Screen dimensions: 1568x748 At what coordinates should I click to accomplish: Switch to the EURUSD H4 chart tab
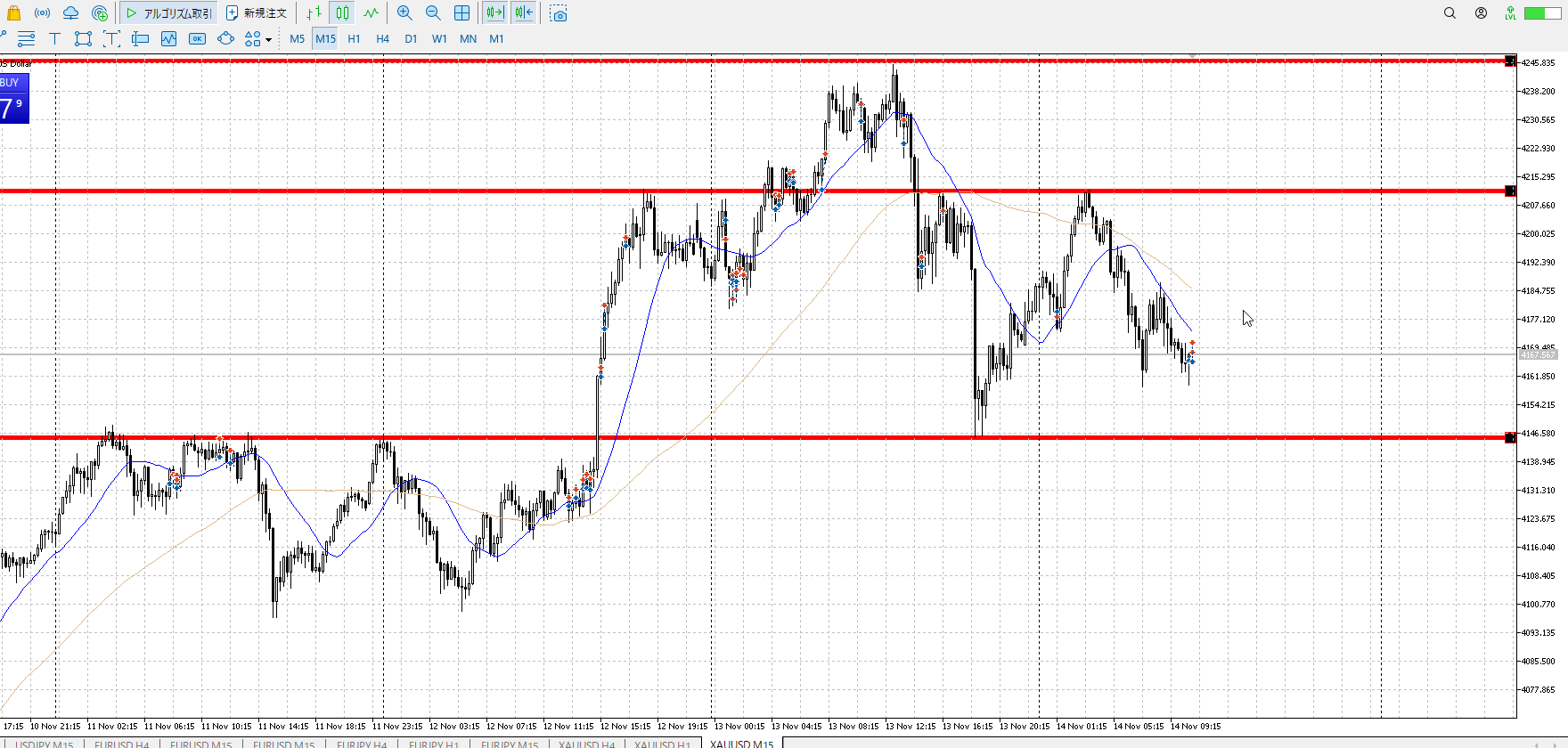(121, 744)
